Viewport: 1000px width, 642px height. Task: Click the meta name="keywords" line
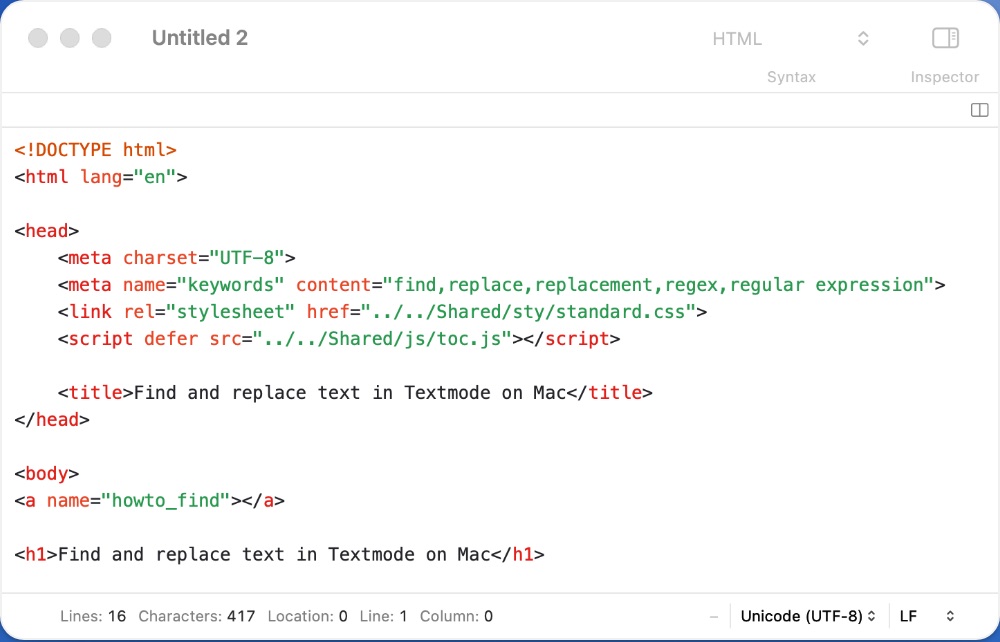tap(501, 284)
